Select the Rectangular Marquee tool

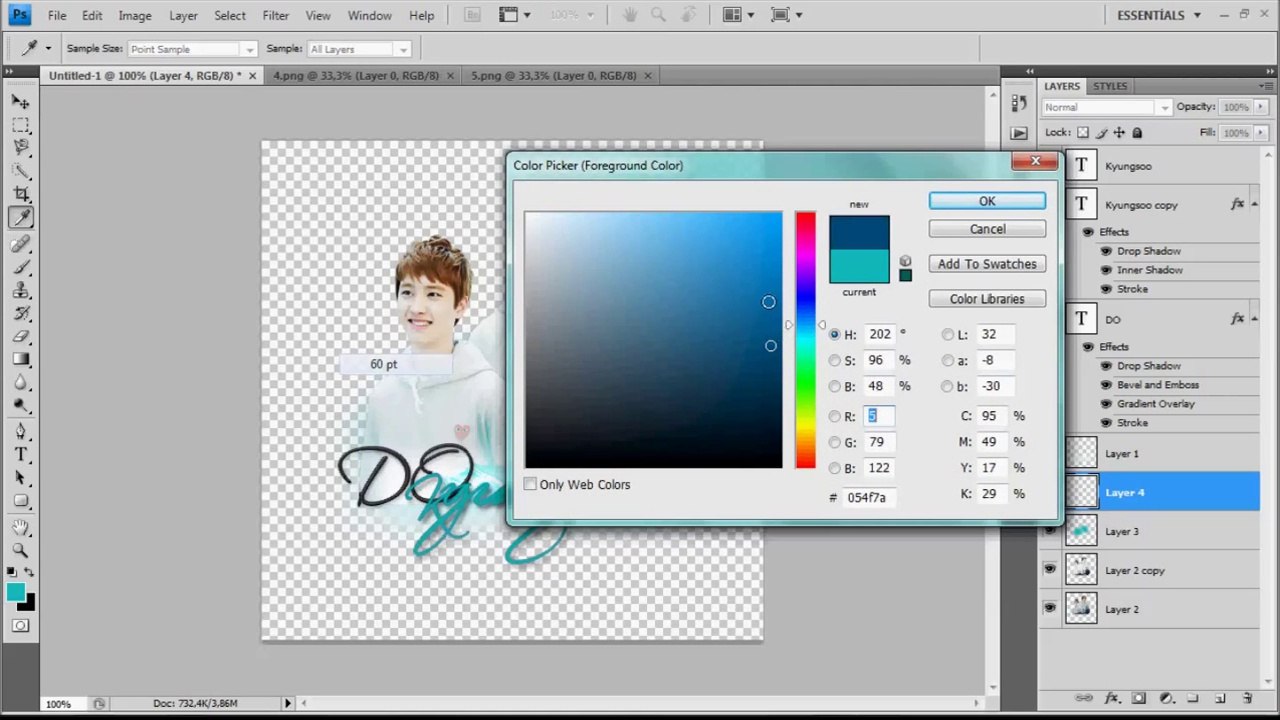pos(21,124)
